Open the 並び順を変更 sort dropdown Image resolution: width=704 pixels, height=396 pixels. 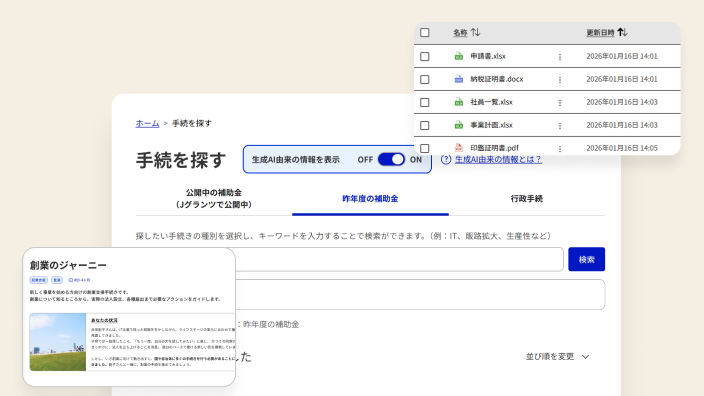557,356
